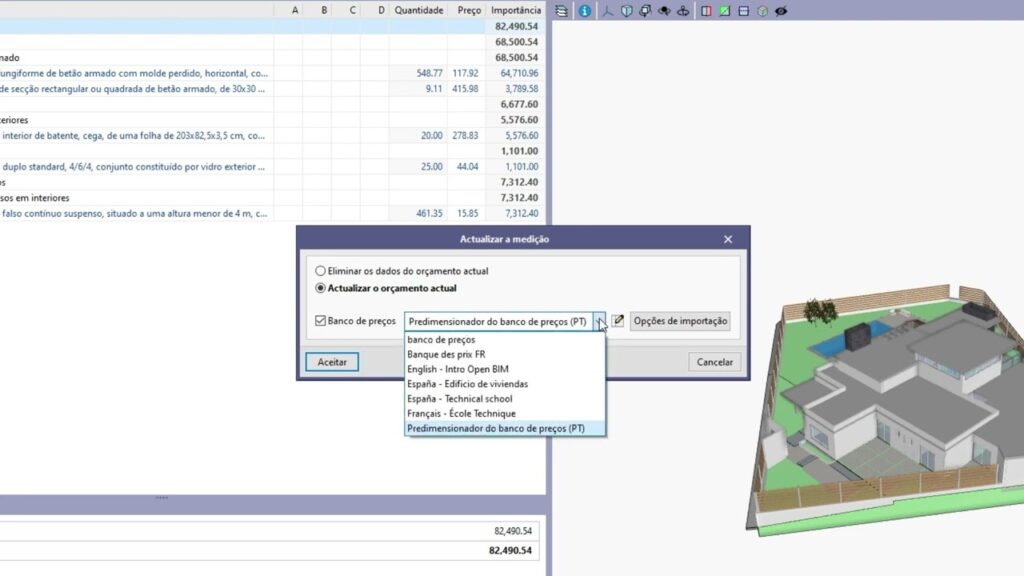Choose 'Français - École Technique' list entry

pyautogui.click(x=461, y=414)
